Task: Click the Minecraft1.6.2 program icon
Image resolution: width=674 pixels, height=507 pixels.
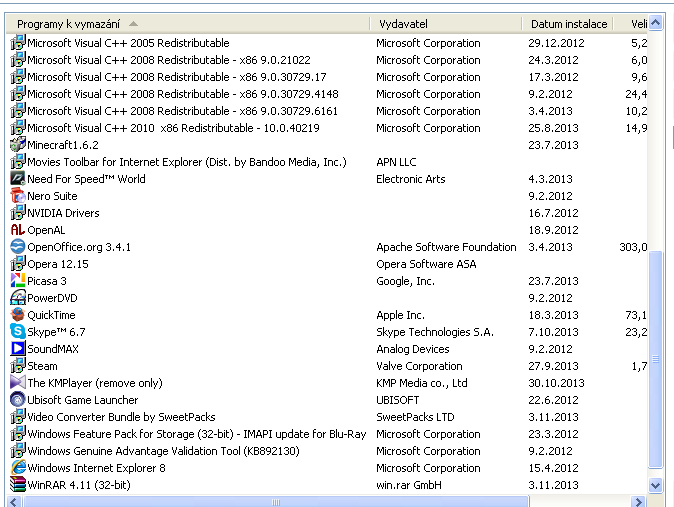Action: click(x=18, y=145)
